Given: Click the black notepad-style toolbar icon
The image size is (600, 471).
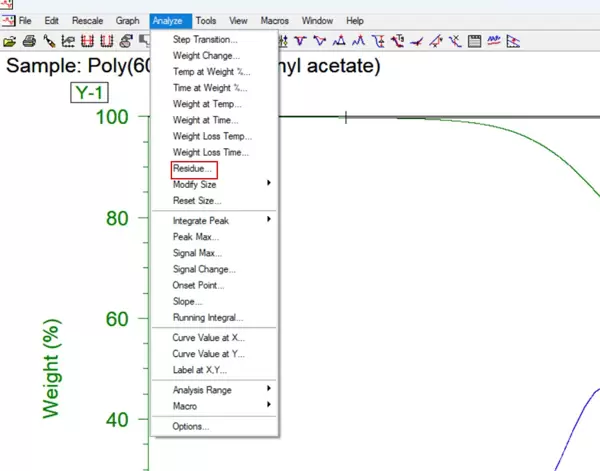Looking at the screenshot, I should (475, 41).
